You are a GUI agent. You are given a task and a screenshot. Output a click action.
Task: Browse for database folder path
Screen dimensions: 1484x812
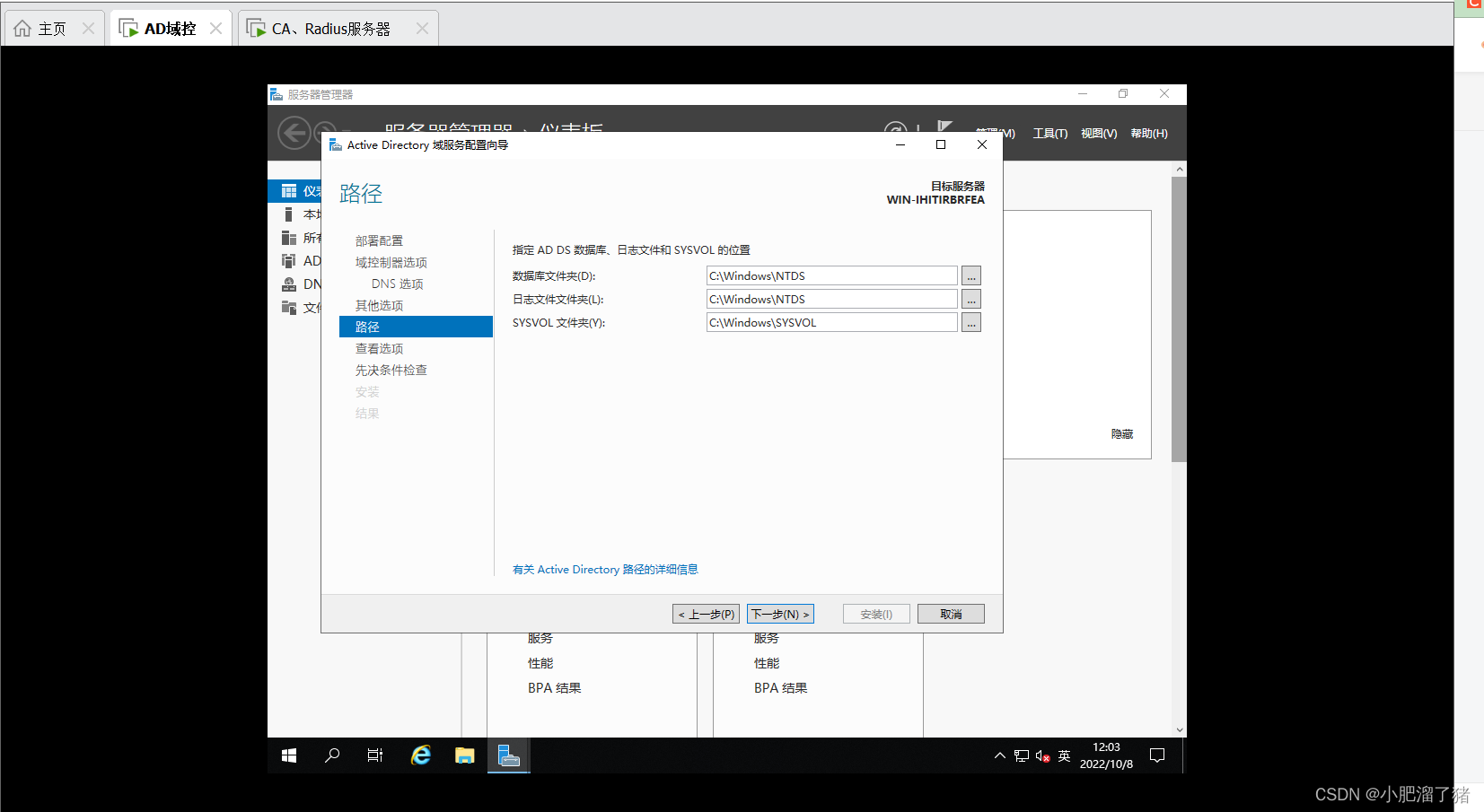click(971, 275)
